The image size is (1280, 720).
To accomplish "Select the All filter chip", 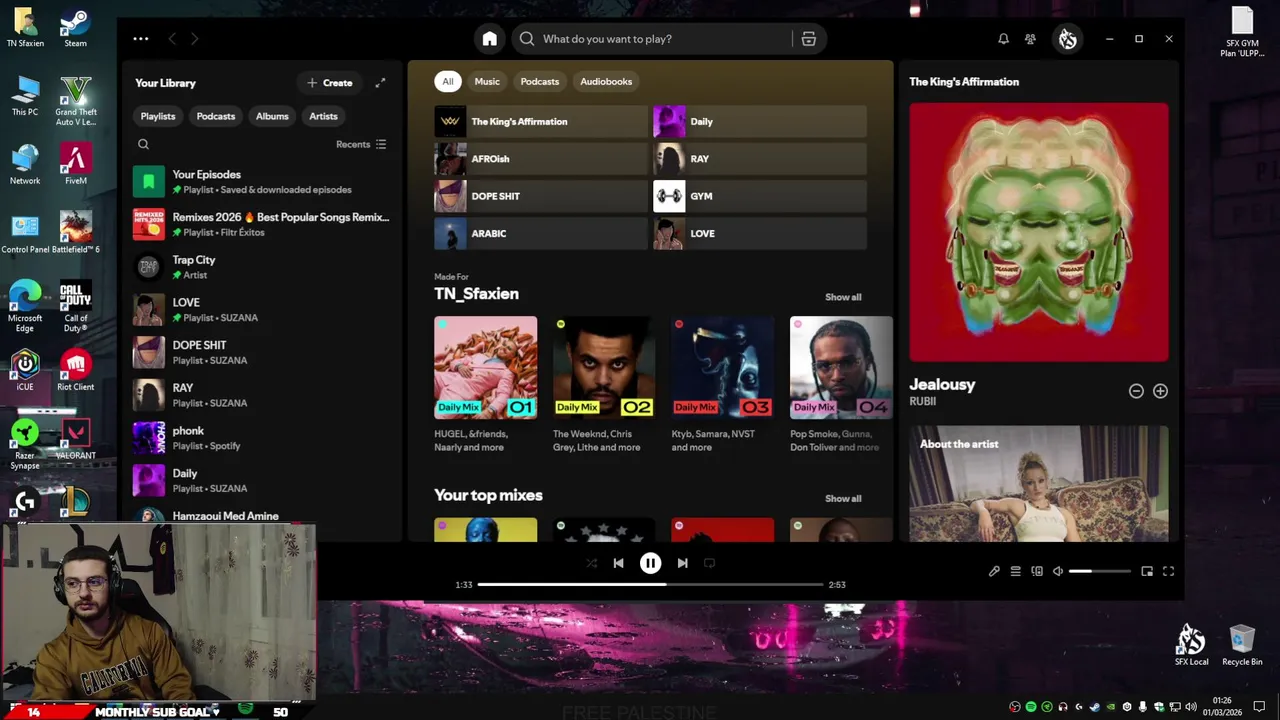I will coord(448,81).
